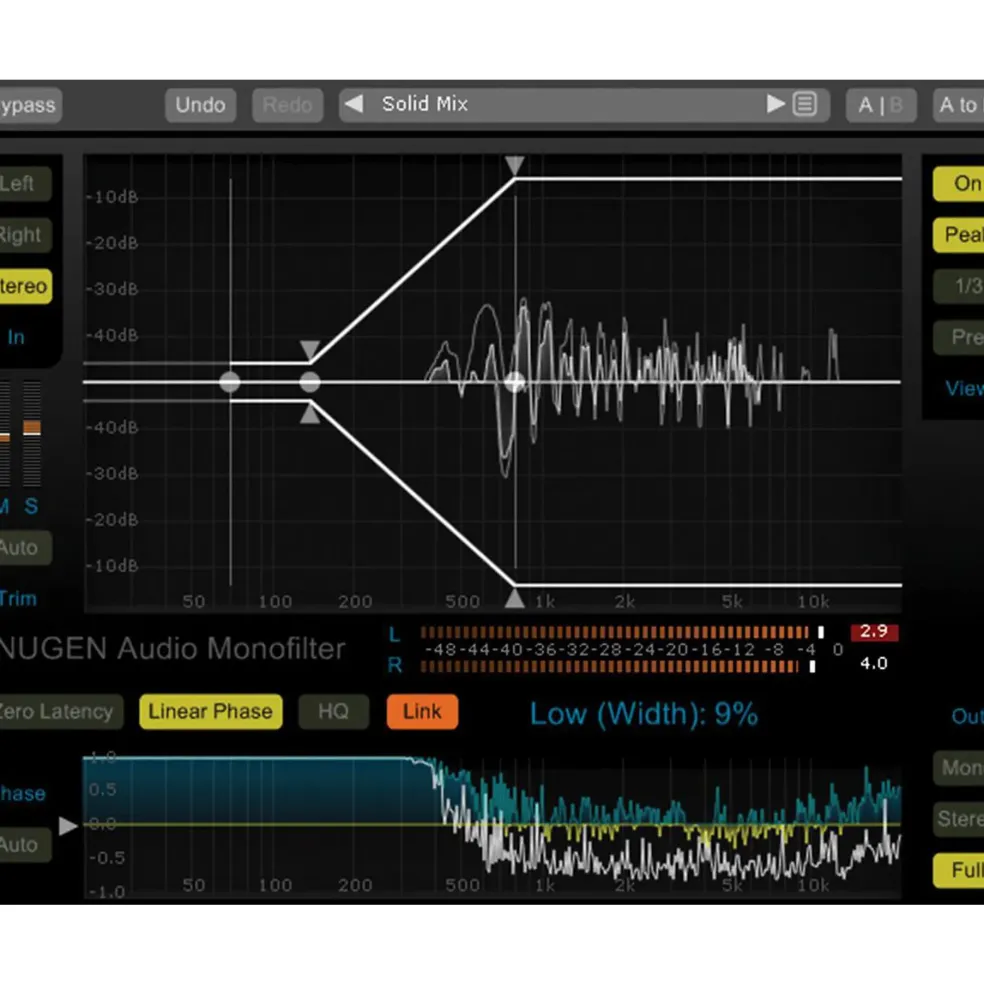Image resolution: width=984 pixels, height=985 pixels.
Task: Switch the A|B comparison slot
Action: coord(880,105)
